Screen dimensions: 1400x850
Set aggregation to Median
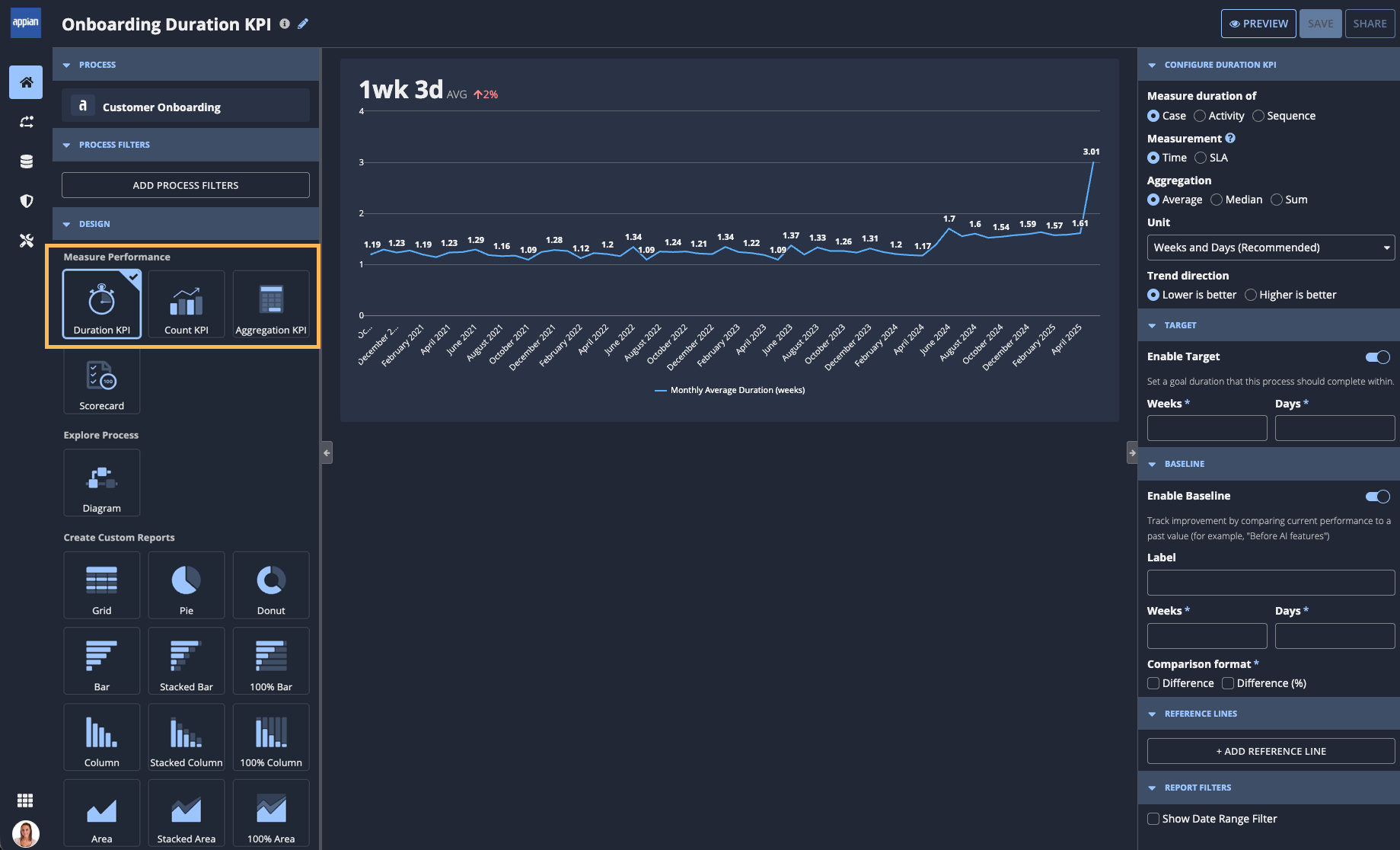(1217, 200)
